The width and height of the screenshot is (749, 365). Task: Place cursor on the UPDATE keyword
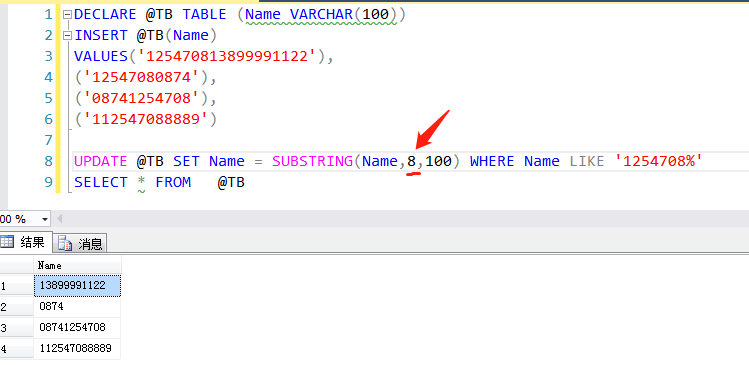(101, 161)
